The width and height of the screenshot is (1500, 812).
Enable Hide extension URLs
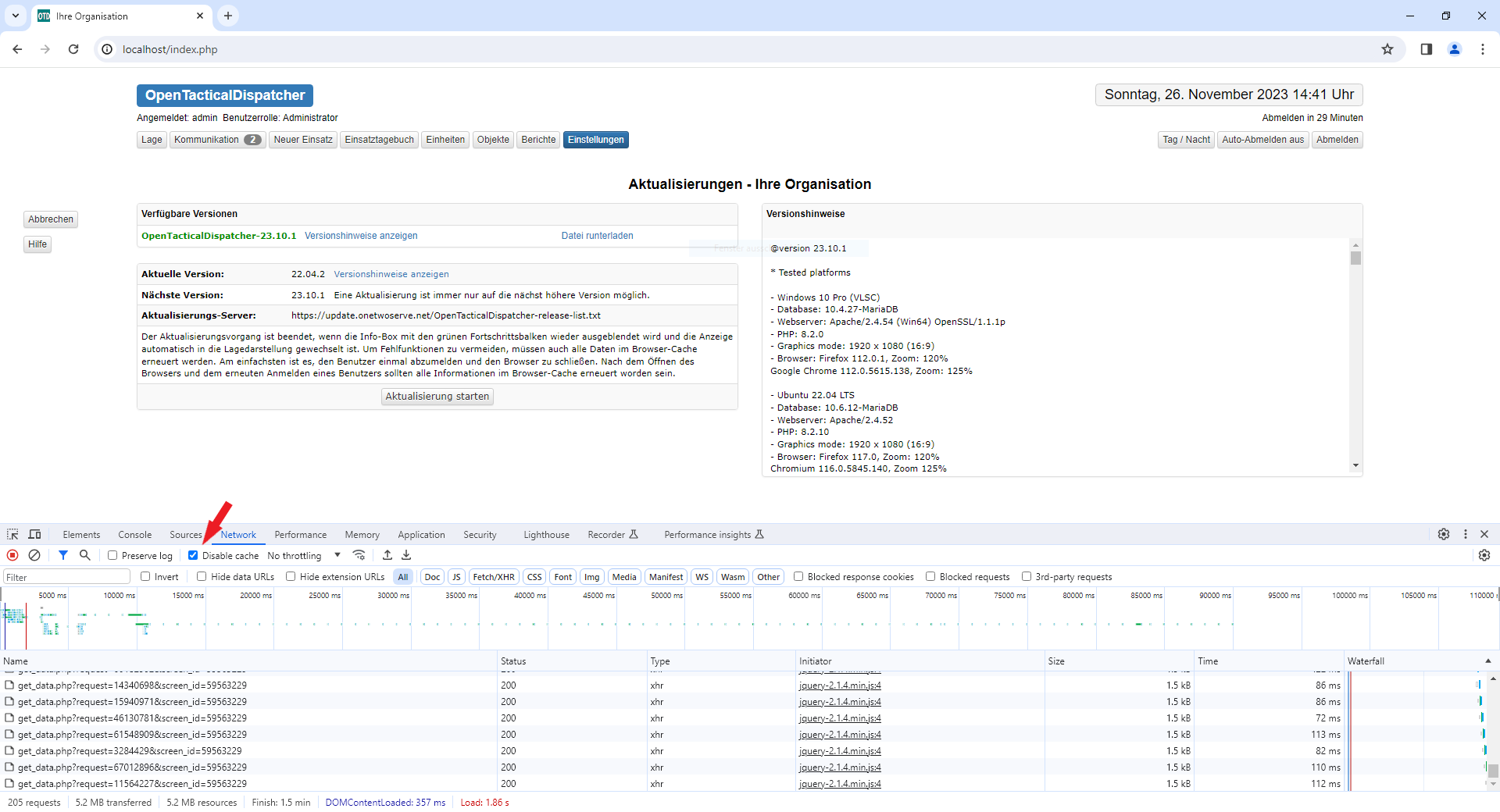291,576
